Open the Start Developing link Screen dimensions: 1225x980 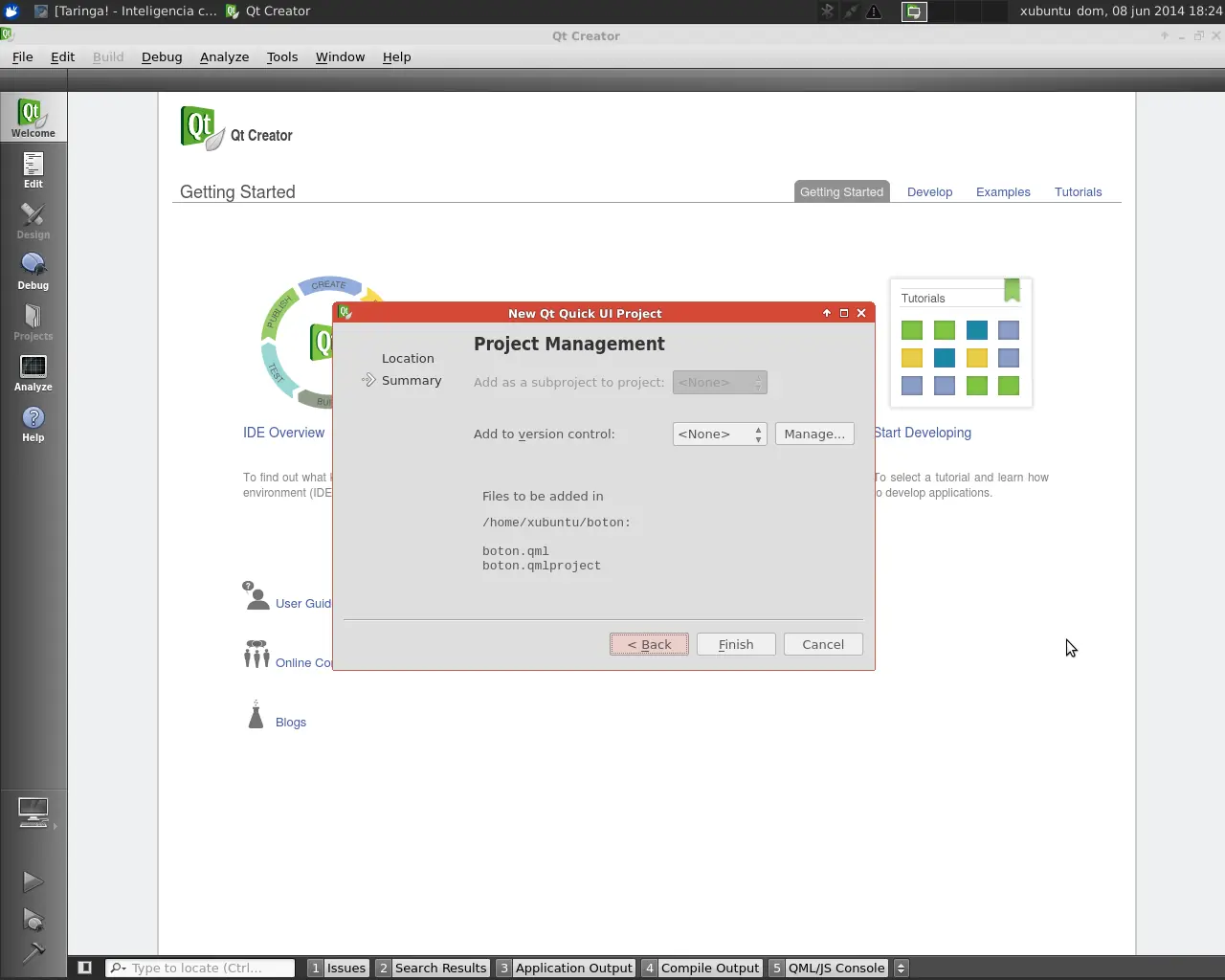(x=923, y=433)
